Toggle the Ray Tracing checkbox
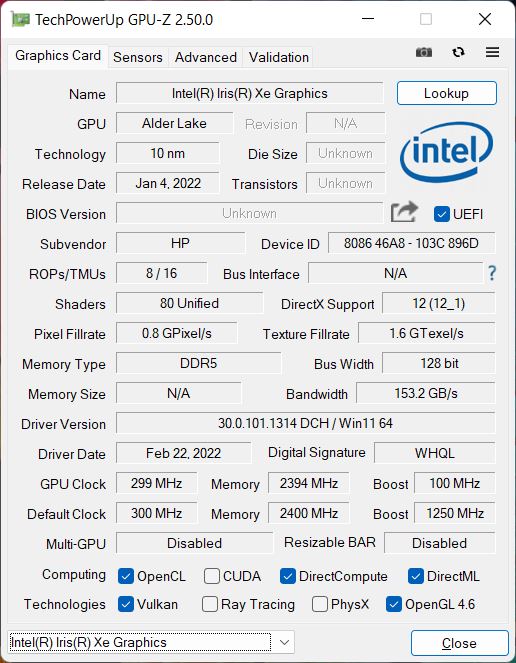This screenshot has width=516, height=663. (x=210, y=604)
